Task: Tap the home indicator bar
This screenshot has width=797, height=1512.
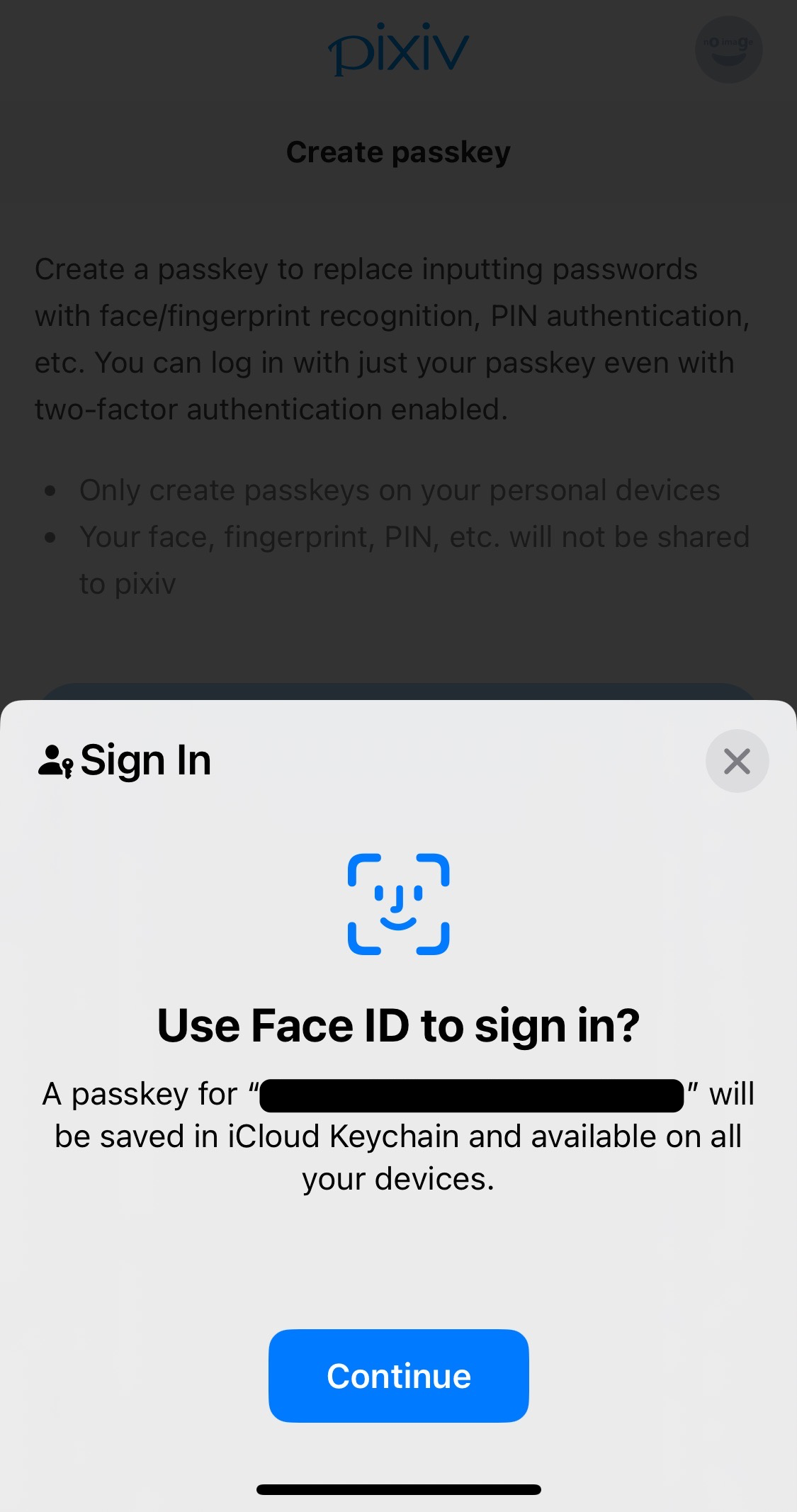Action: (x=398, y=1489)
